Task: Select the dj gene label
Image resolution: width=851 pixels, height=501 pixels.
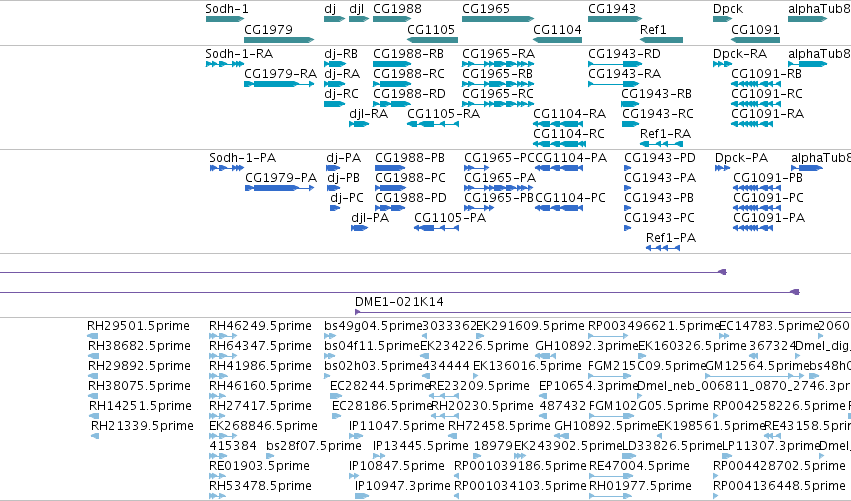Action: point(330,9)
